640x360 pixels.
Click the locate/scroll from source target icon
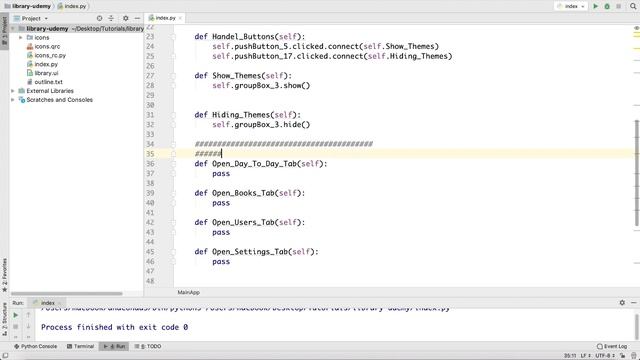click(x=100, y=18)
